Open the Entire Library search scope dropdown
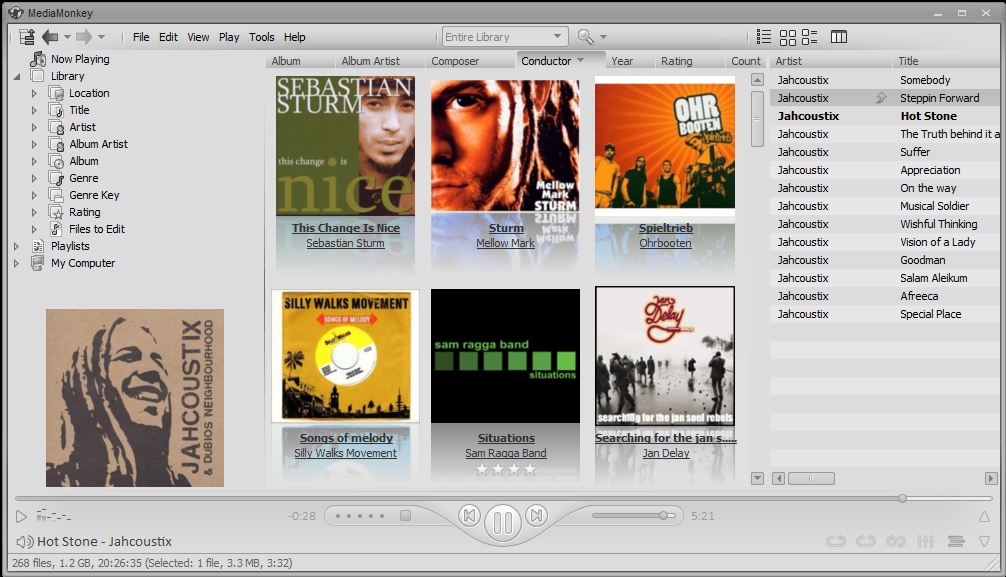 point(558,37)
